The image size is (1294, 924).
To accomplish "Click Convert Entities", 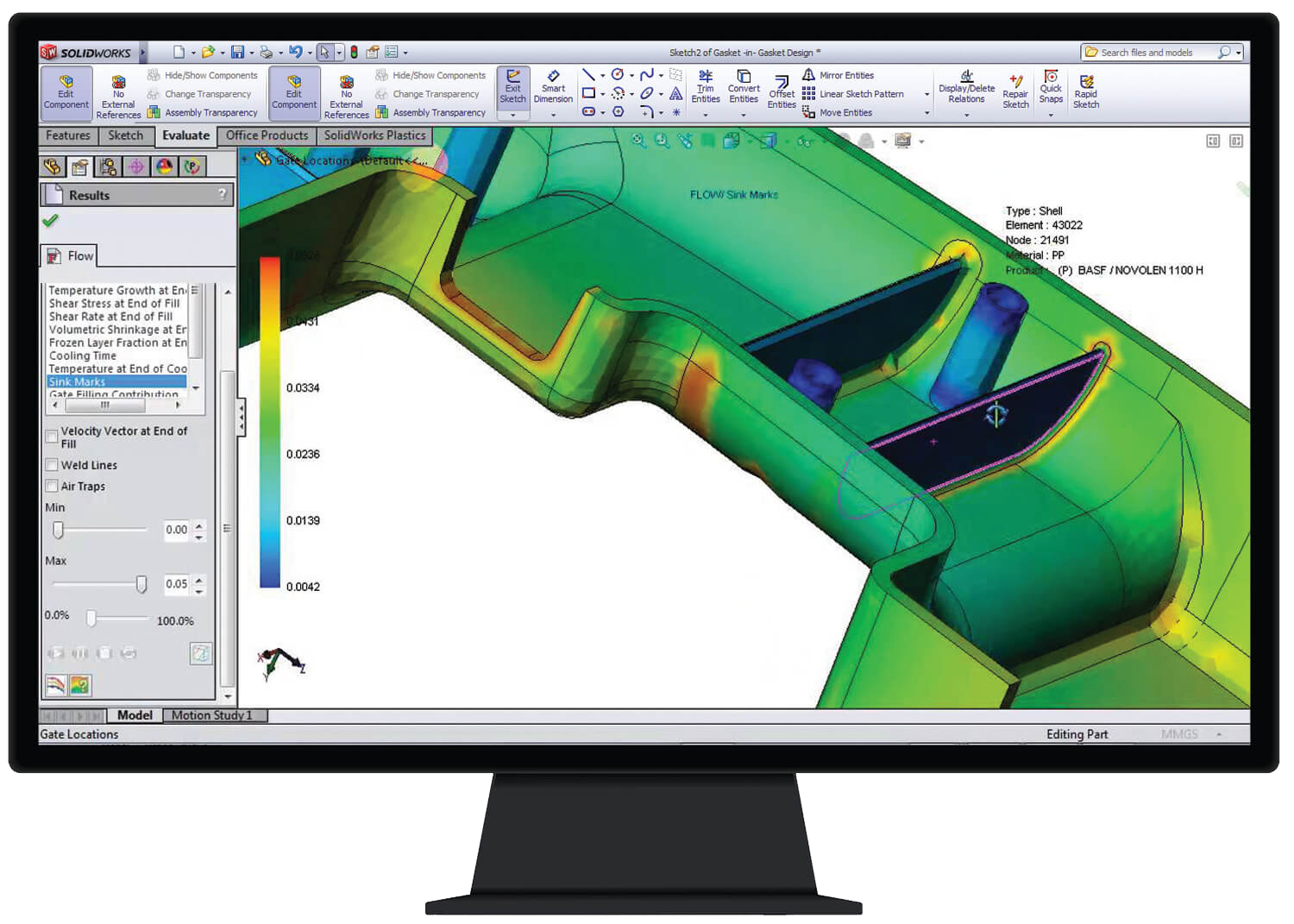I will click(744, 87).
